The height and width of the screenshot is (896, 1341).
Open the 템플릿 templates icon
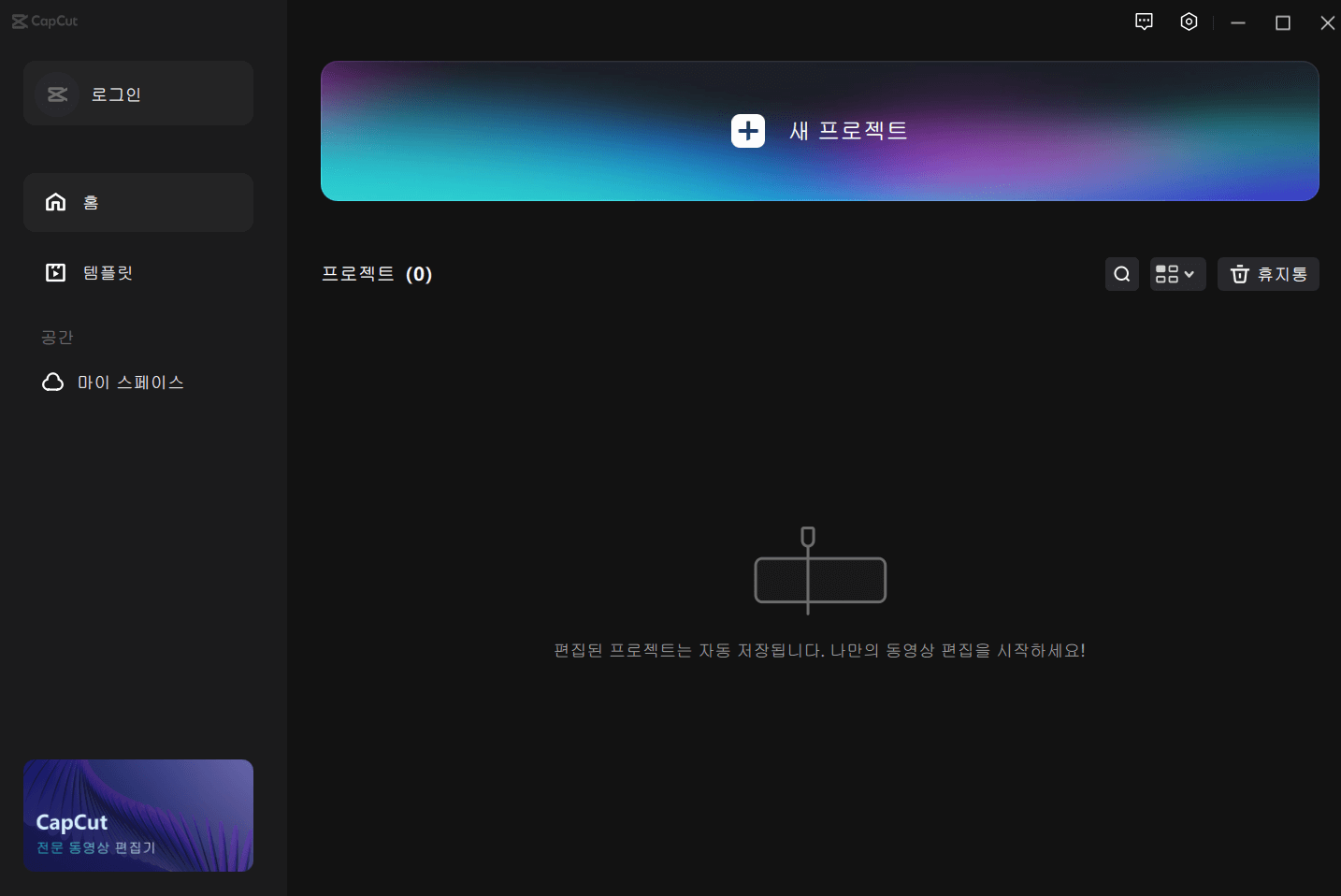[54, 272]
